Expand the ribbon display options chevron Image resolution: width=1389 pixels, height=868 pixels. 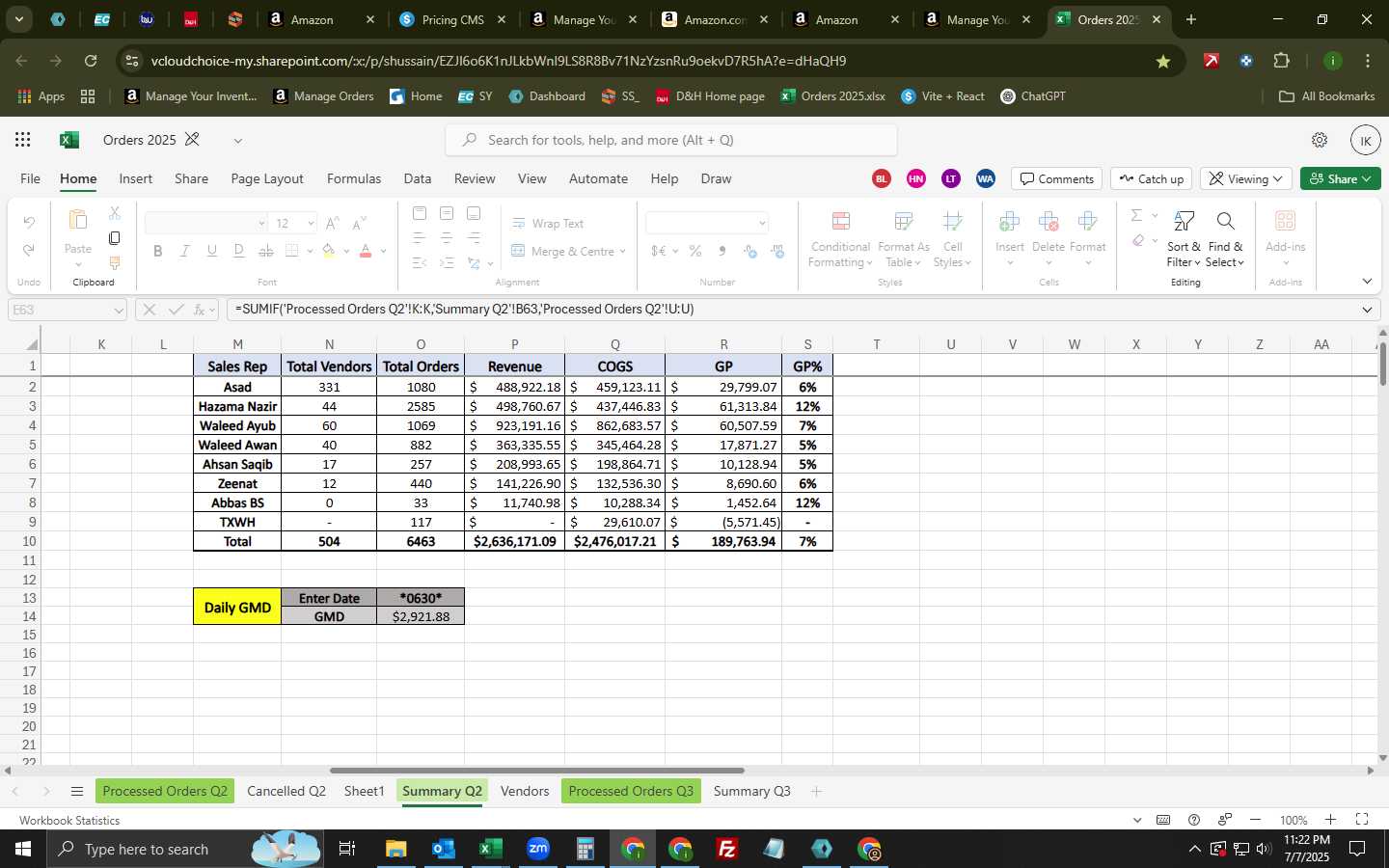click(1367, 282)
